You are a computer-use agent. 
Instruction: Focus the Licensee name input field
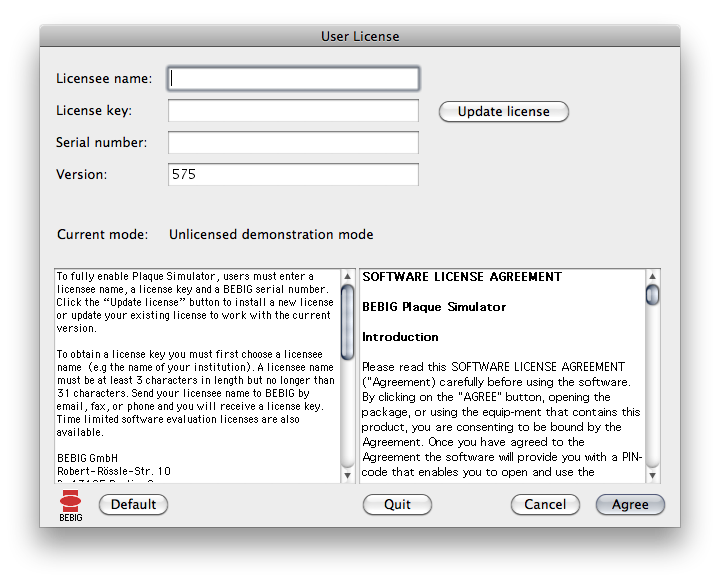[293, 79]
